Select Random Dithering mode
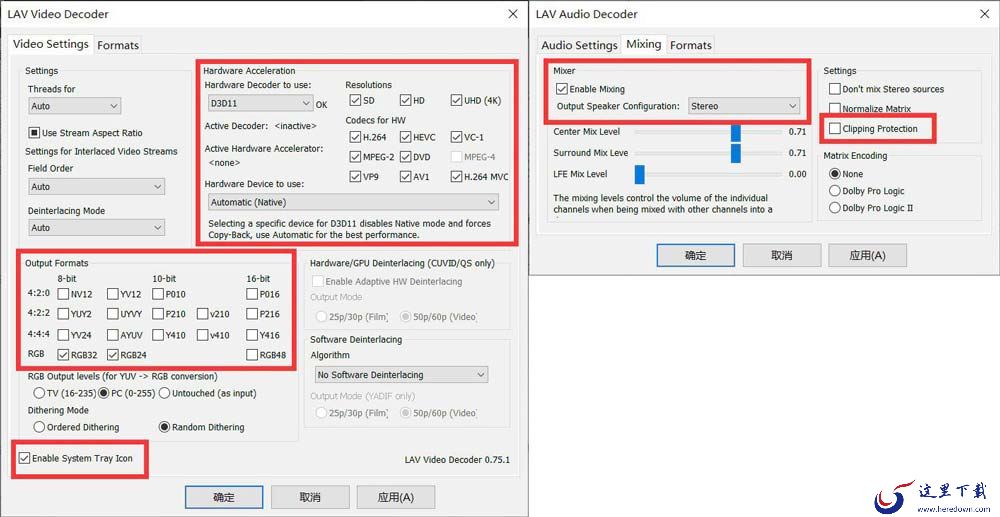 coord(164,427)
